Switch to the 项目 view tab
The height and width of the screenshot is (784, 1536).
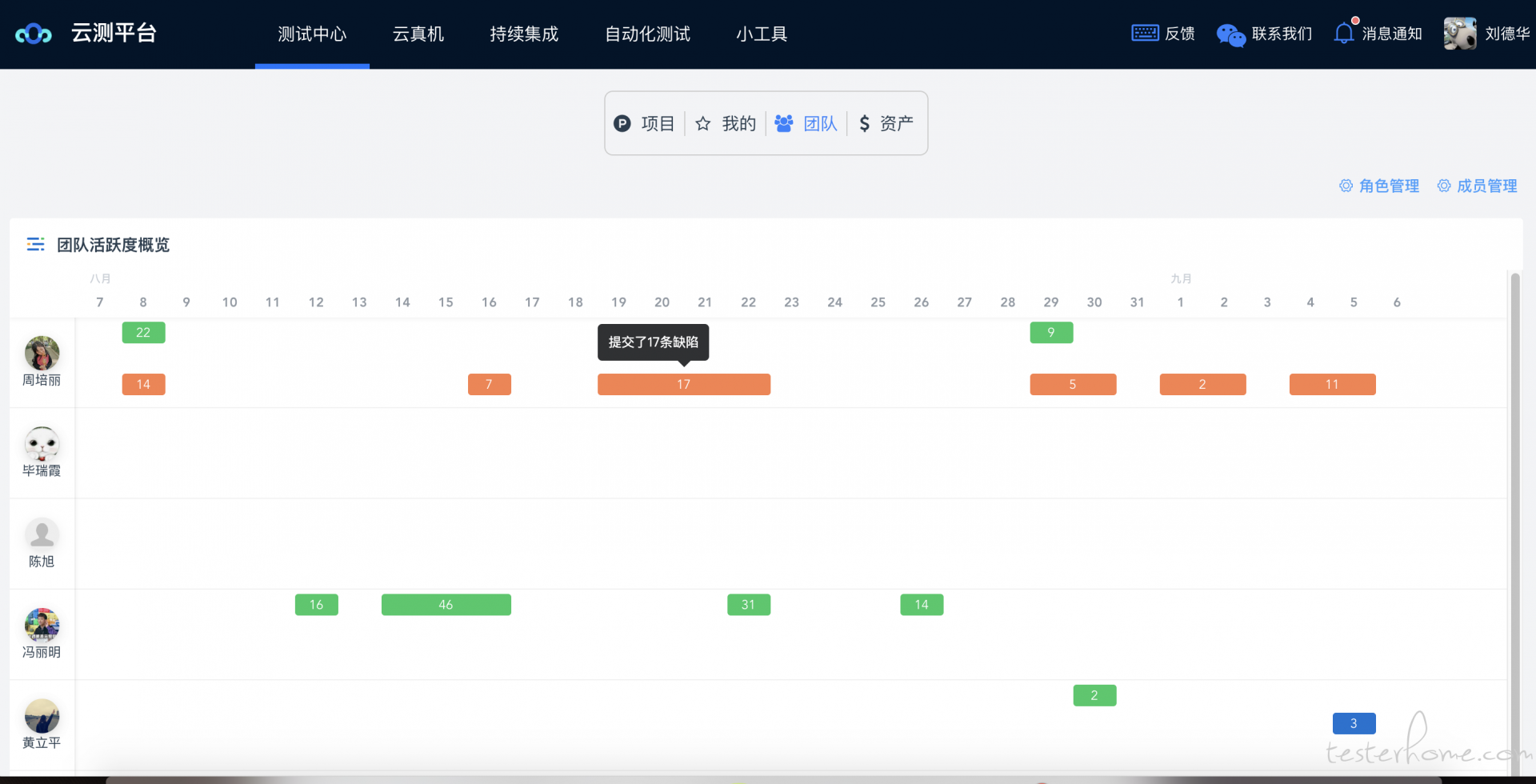645,123
